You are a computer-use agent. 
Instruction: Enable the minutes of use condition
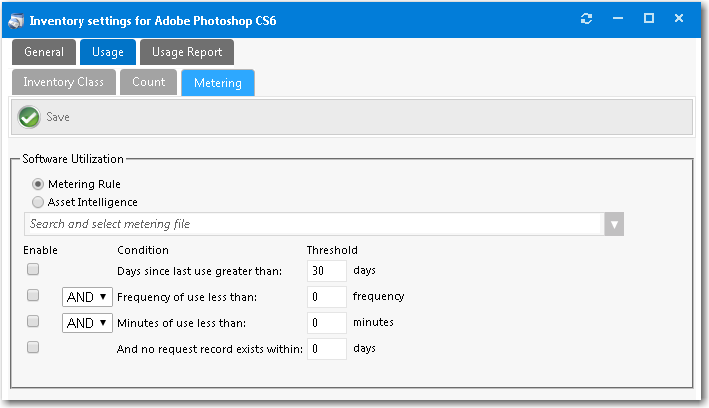click(x=33, y=322)
